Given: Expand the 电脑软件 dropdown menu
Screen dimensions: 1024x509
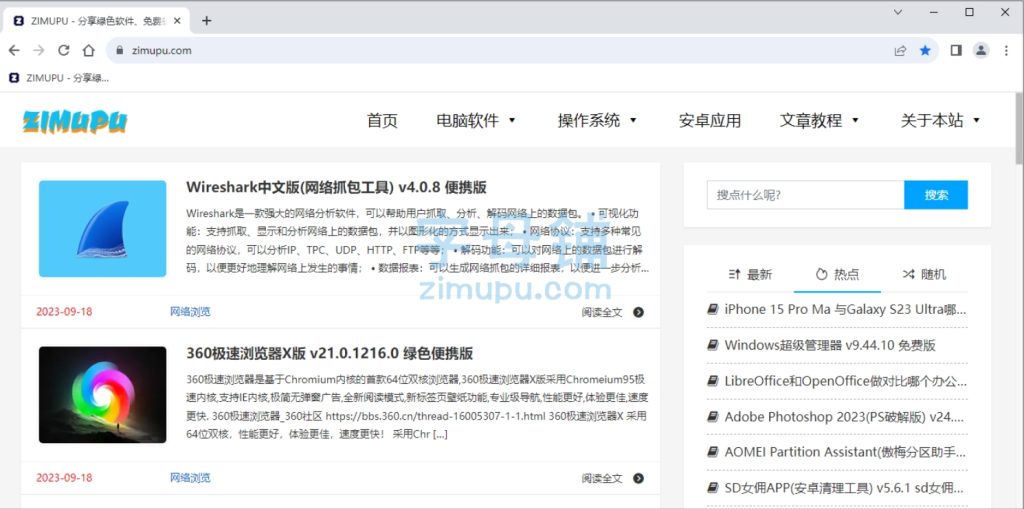Looking at the screenshot, I should (x=476, y=120).
